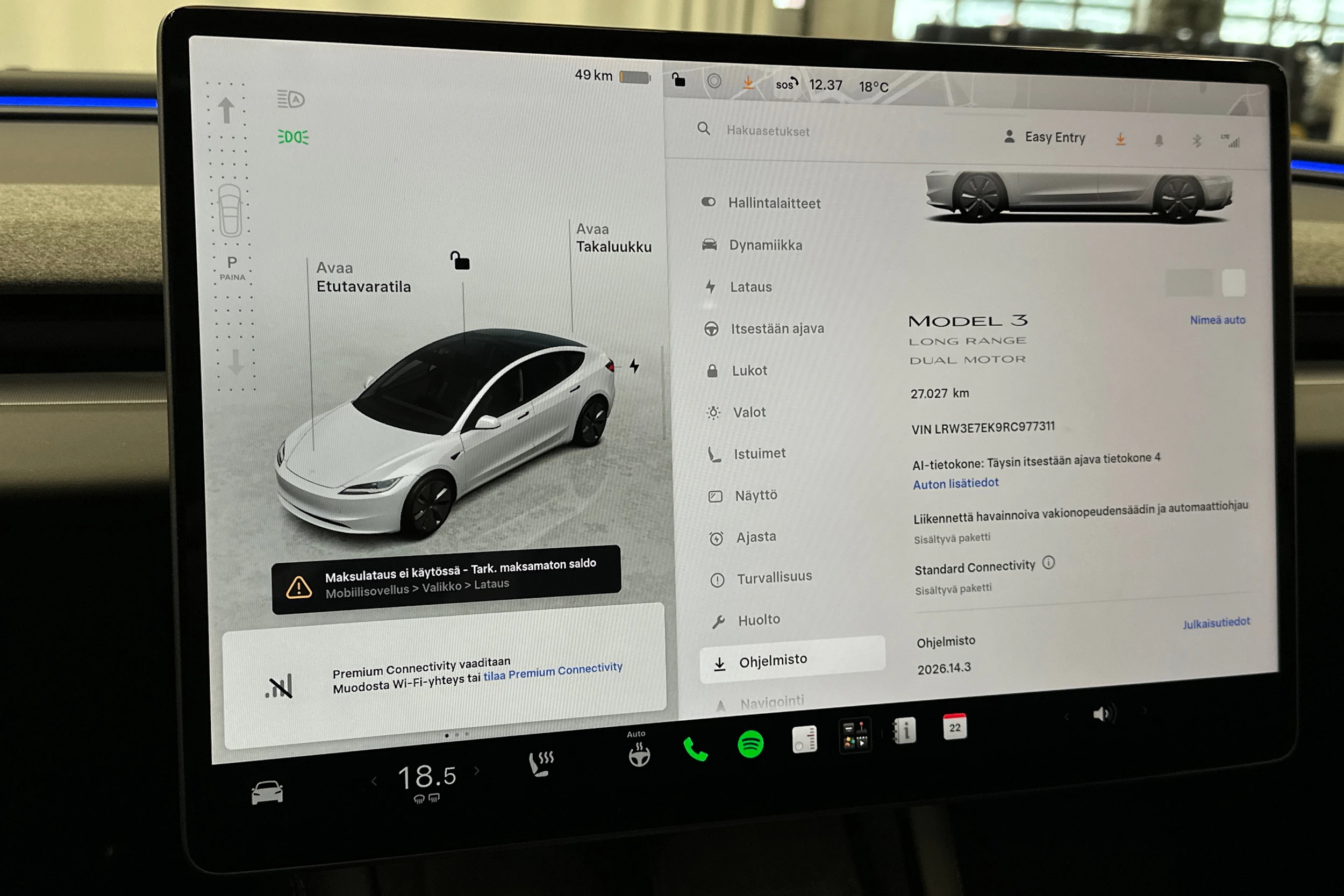Image resolution: width=1344 pixels, height=896 pixels.
Task: Tap the status bar unlocked padlock icon
Action: [678, 80]
